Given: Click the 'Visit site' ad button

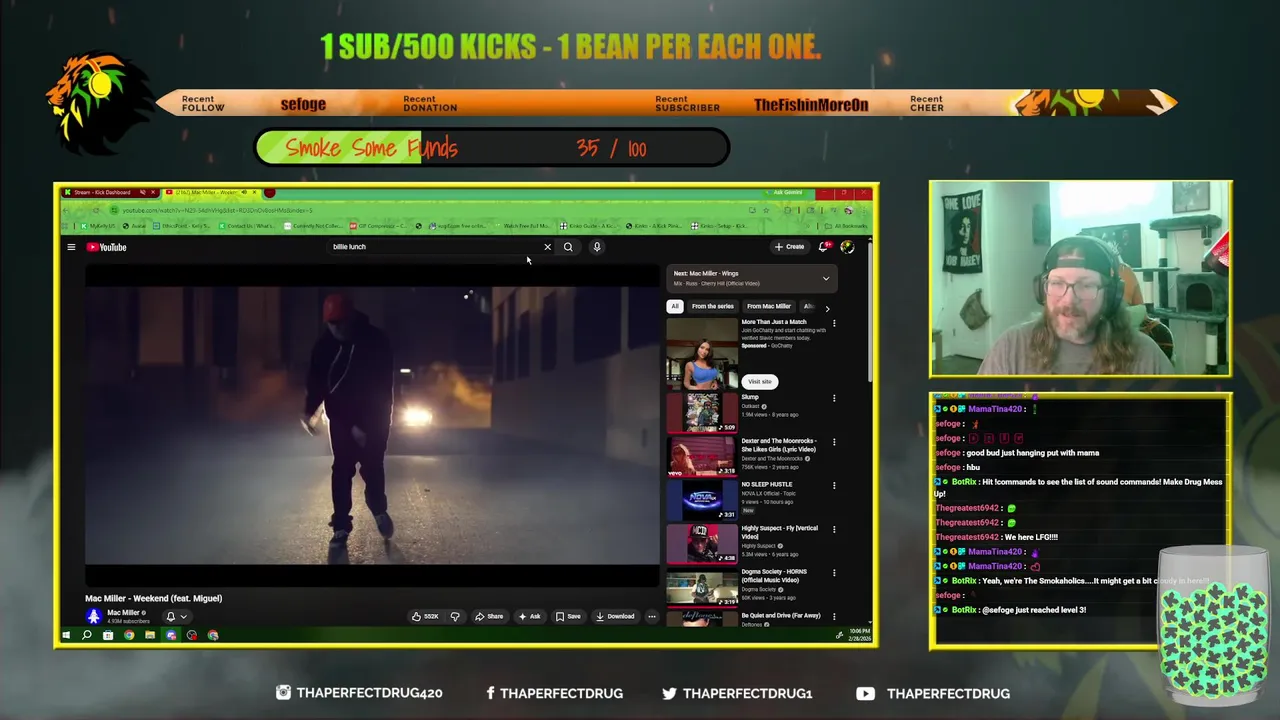Looking at the screenshot, I should (760, 381).
